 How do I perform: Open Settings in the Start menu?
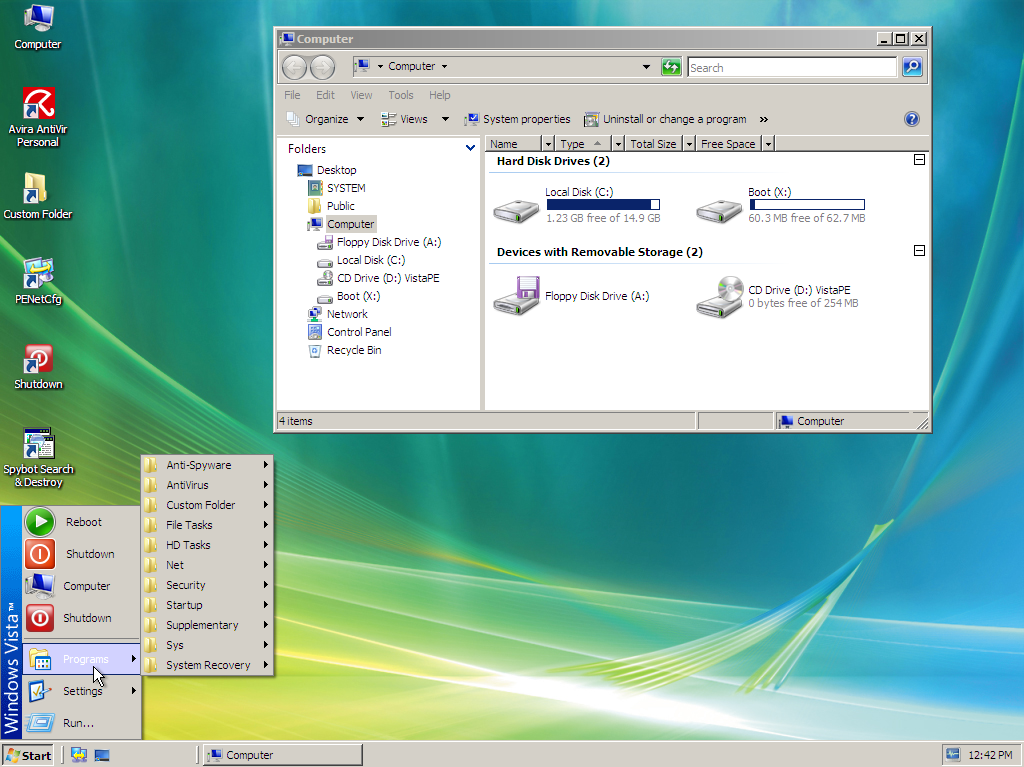82,691
